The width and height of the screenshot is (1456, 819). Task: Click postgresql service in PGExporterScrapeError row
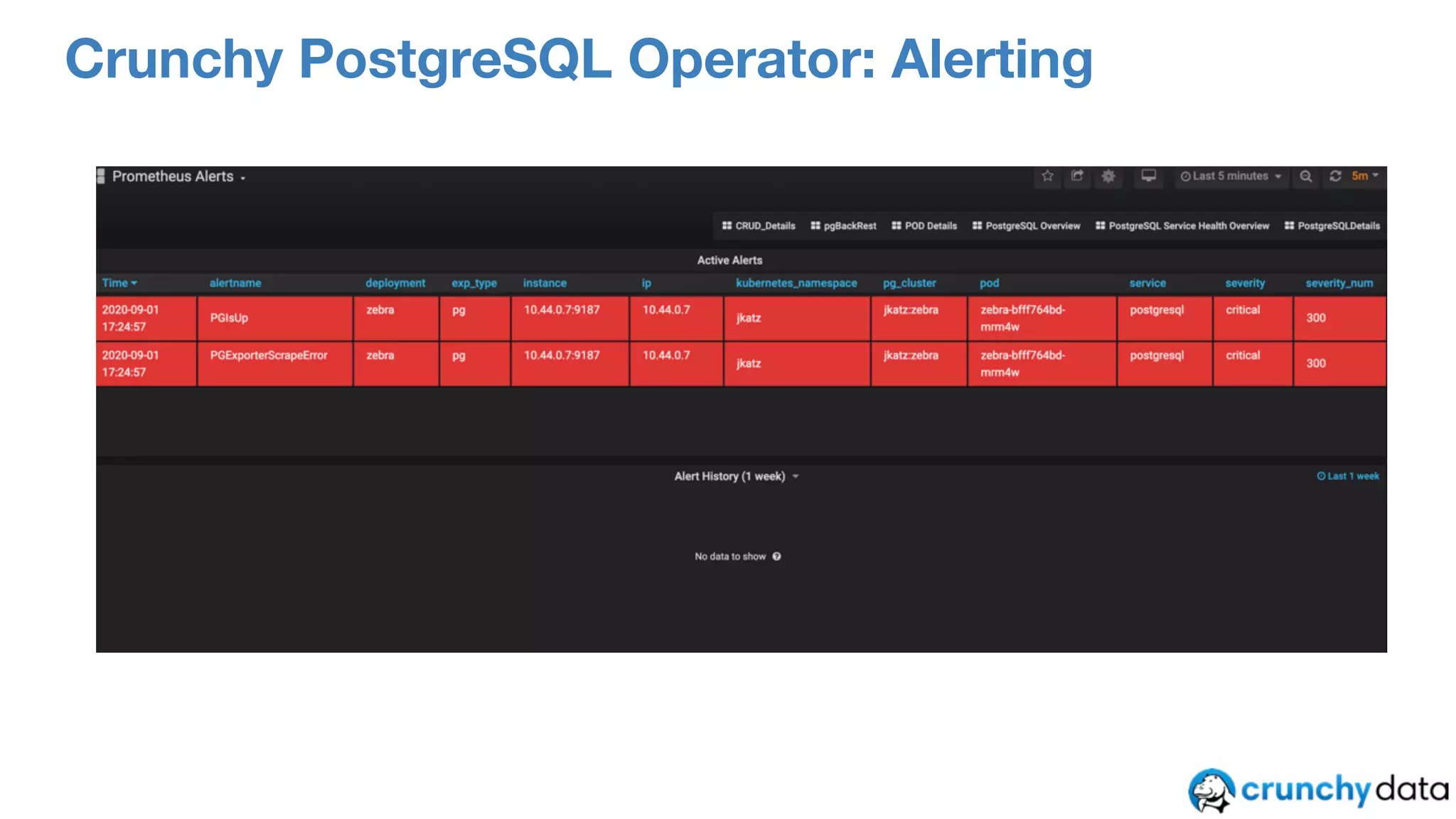1165,363
